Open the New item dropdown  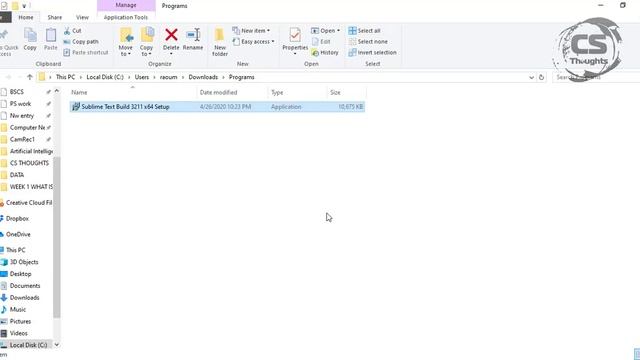point(251,31)
